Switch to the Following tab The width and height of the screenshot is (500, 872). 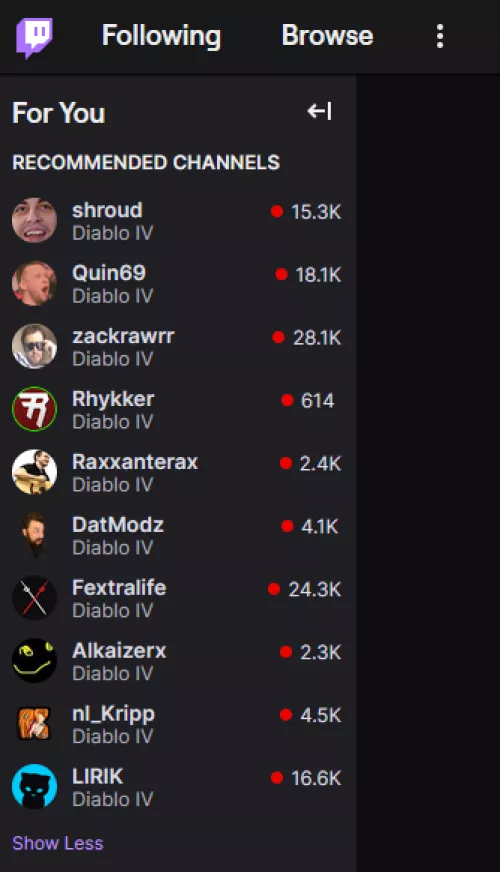click(x=161, y=36)
